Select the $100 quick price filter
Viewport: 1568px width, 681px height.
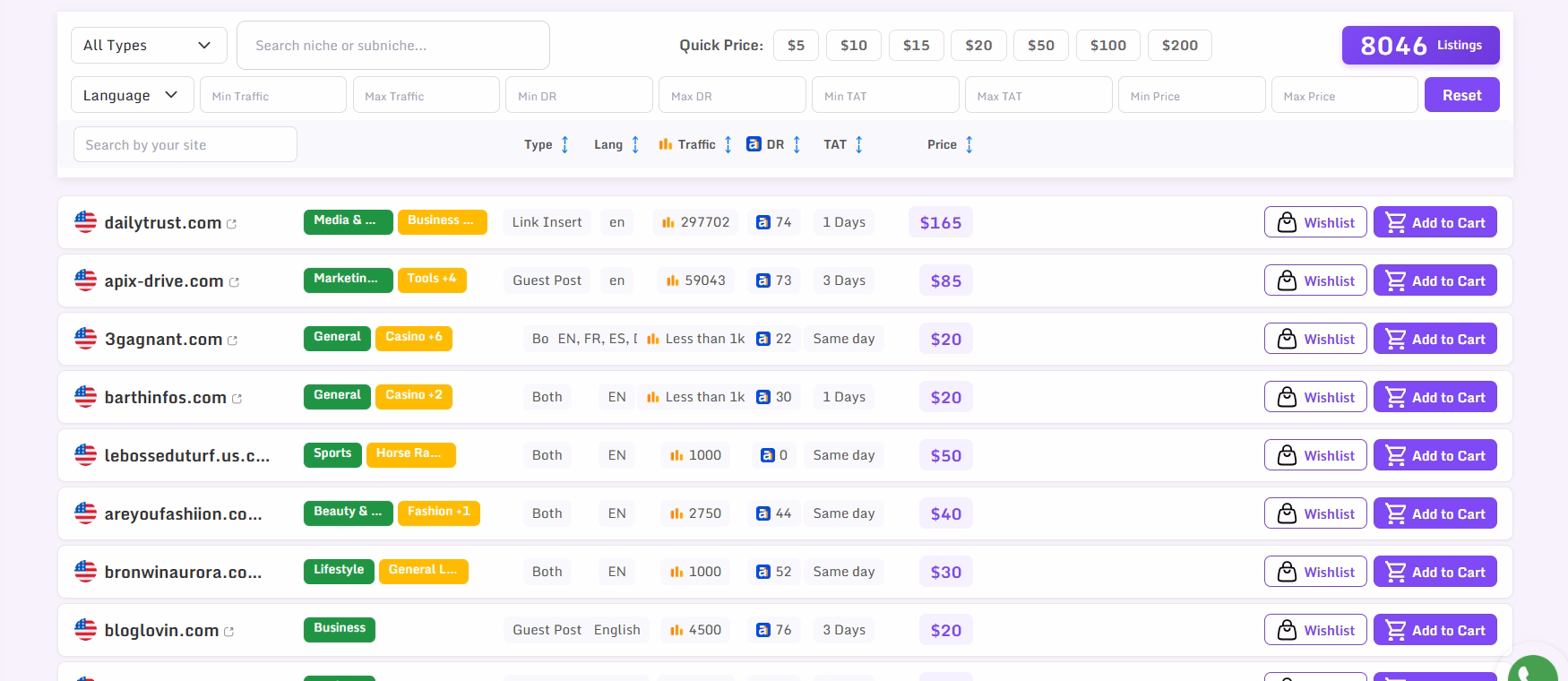click(x=1108, y=45)
